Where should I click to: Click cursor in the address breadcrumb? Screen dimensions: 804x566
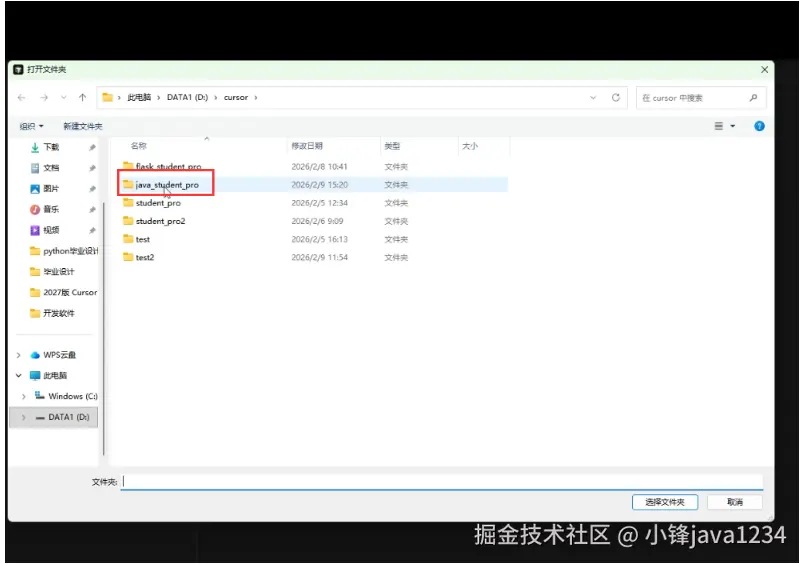point(236,97)
